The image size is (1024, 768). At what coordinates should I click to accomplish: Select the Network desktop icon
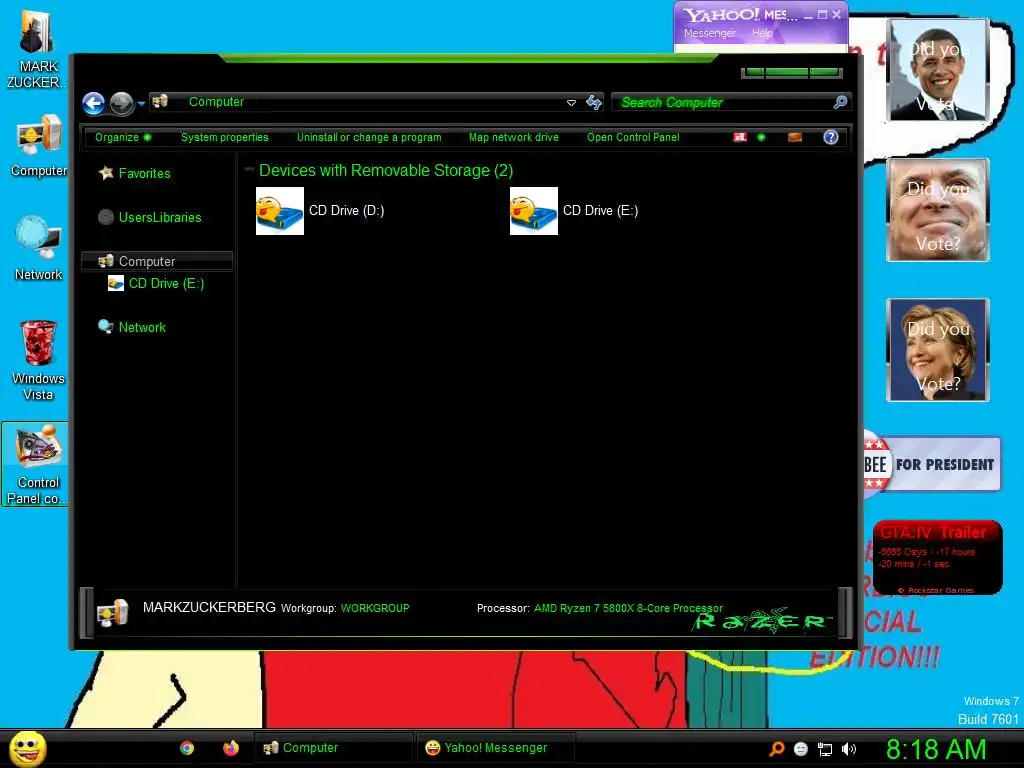pos(39,249)
